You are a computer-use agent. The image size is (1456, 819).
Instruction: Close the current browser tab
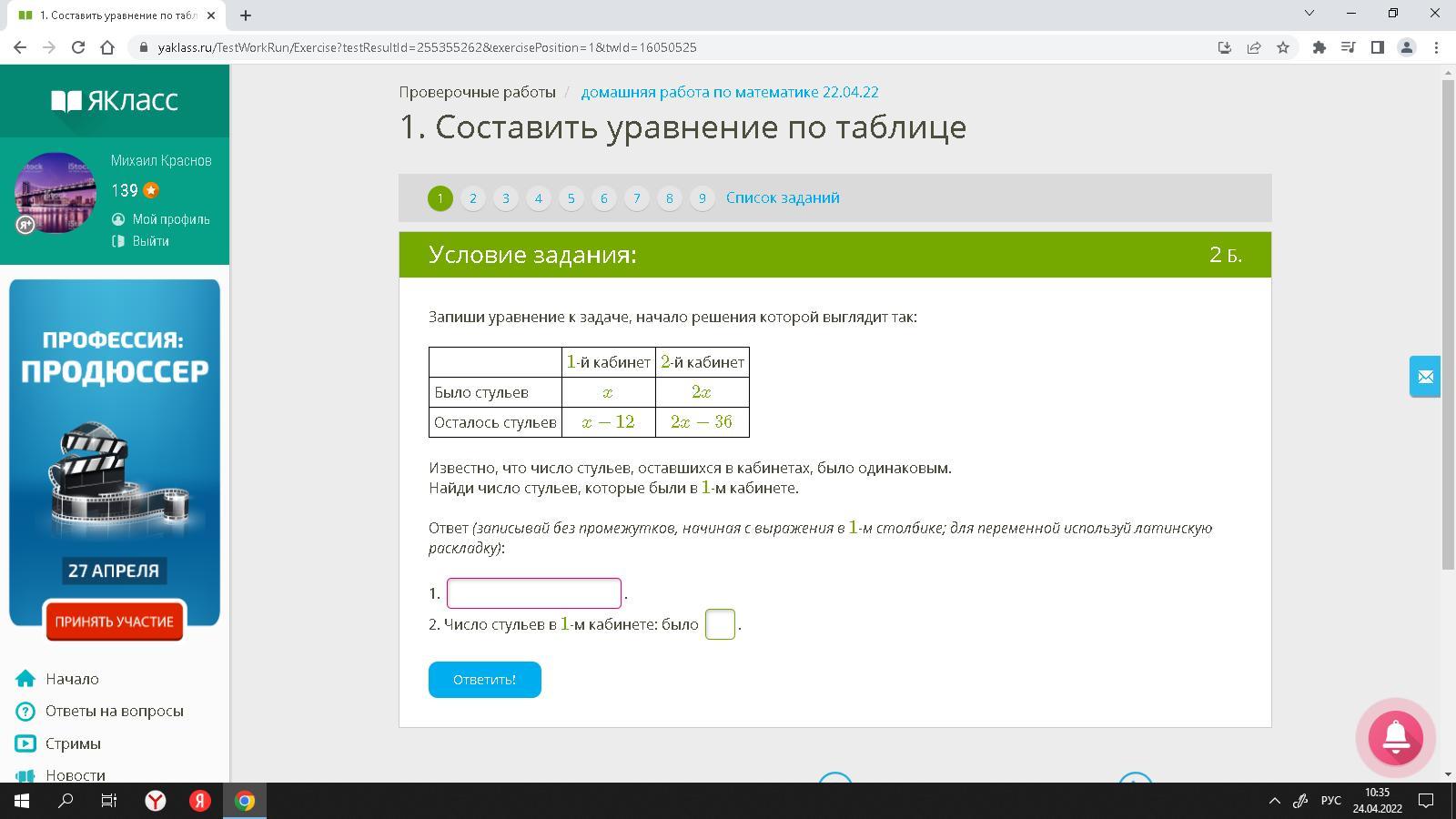[211, 15]
